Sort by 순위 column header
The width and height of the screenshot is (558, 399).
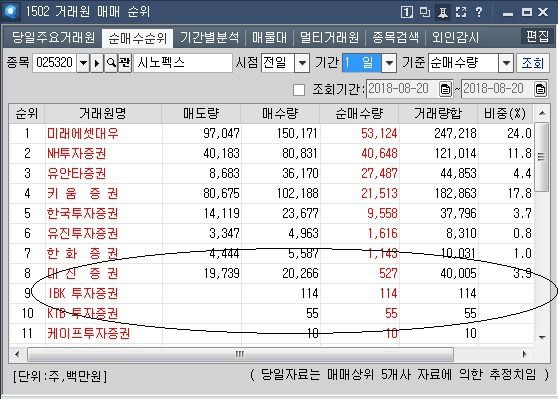(x=27, y=114)
